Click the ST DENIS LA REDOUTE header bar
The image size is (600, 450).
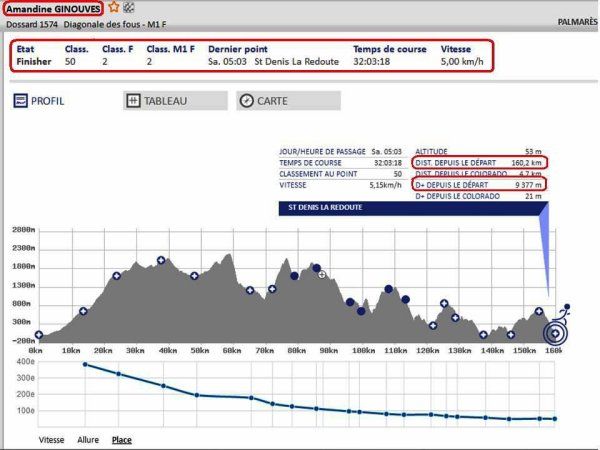tap(412, 208)
